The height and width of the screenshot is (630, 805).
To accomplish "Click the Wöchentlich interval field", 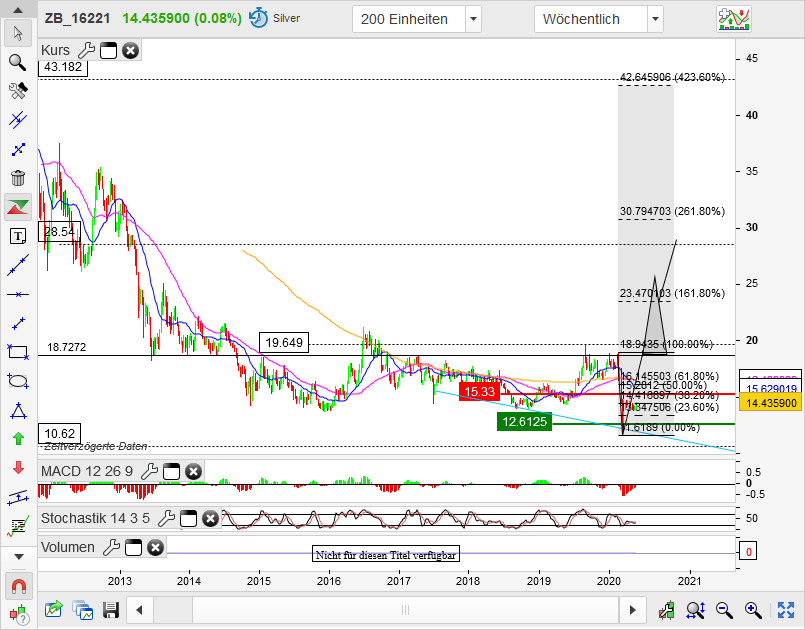I will (x=590, y=20).
